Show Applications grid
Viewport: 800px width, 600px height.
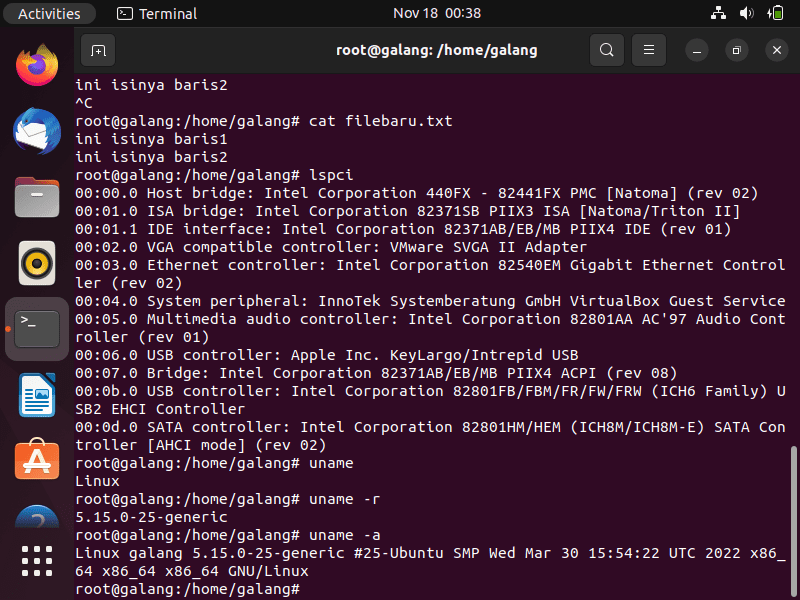click(37, 561)
